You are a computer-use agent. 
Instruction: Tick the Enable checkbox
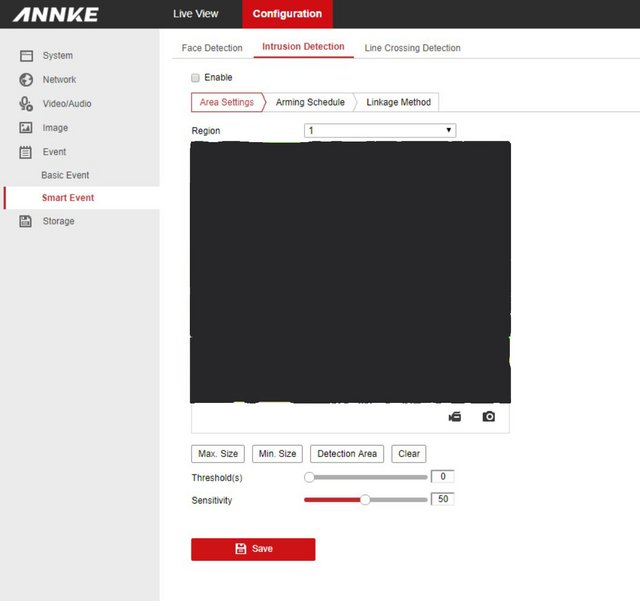point(196,78)
